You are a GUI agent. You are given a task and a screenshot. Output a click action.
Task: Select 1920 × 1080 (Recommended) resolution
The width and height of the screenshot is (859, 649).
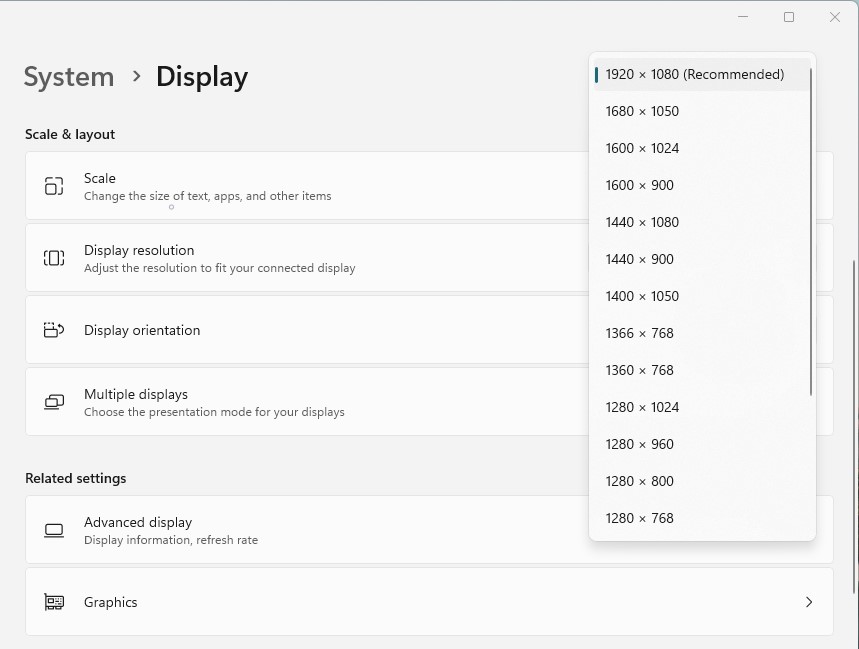coord(695,74)
